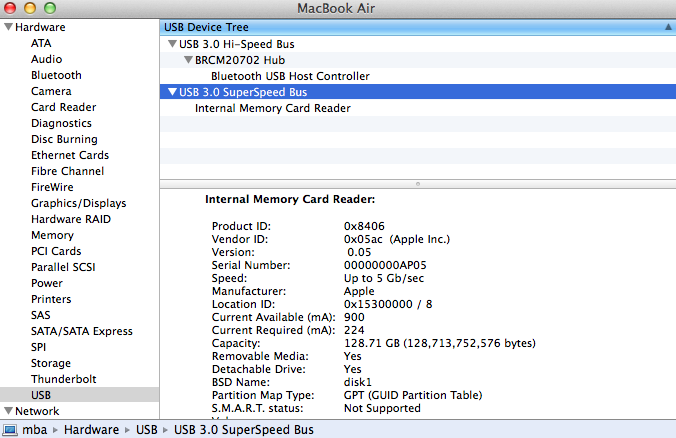Click GPT (GUID Partition Table) value
This screenshot has width=676, height=438.
tap(413, 395)
